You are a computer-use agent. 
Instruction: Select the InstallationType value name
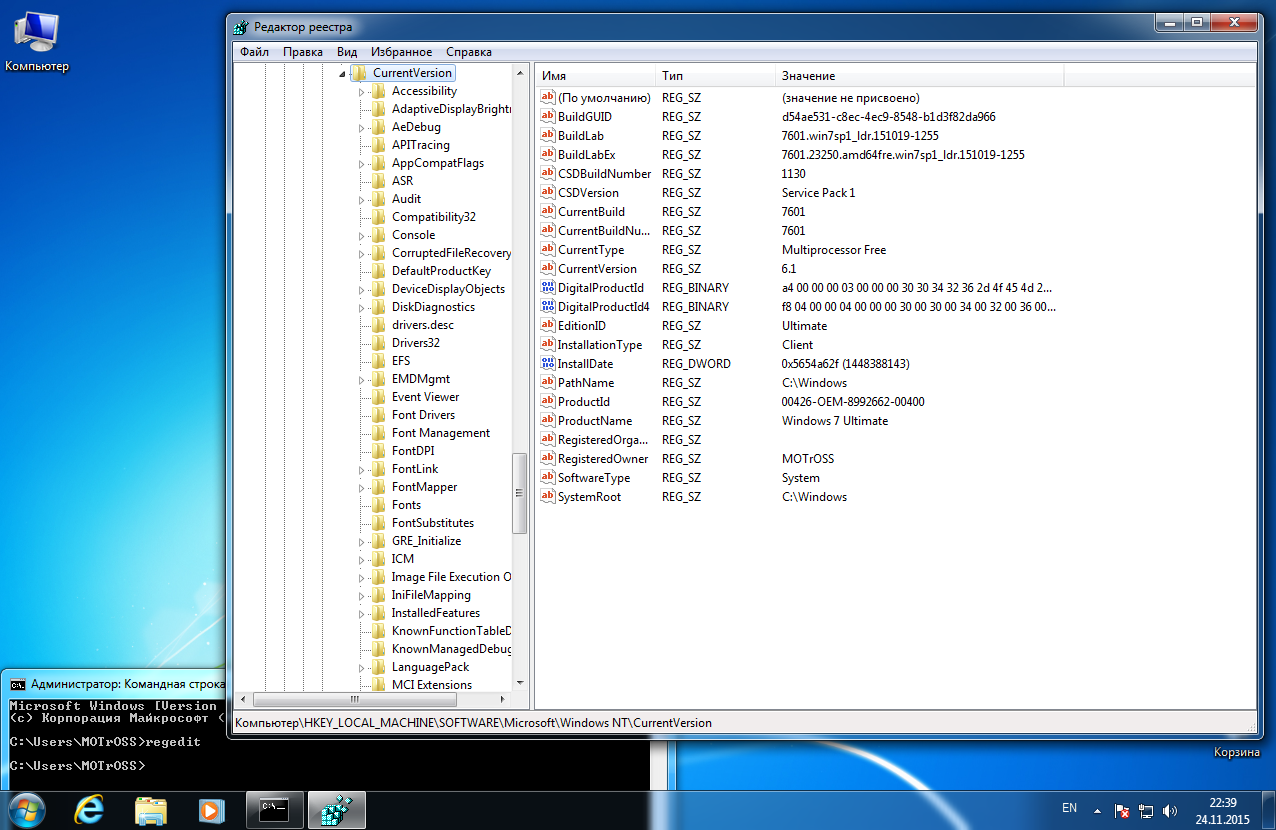click(599, 345)
